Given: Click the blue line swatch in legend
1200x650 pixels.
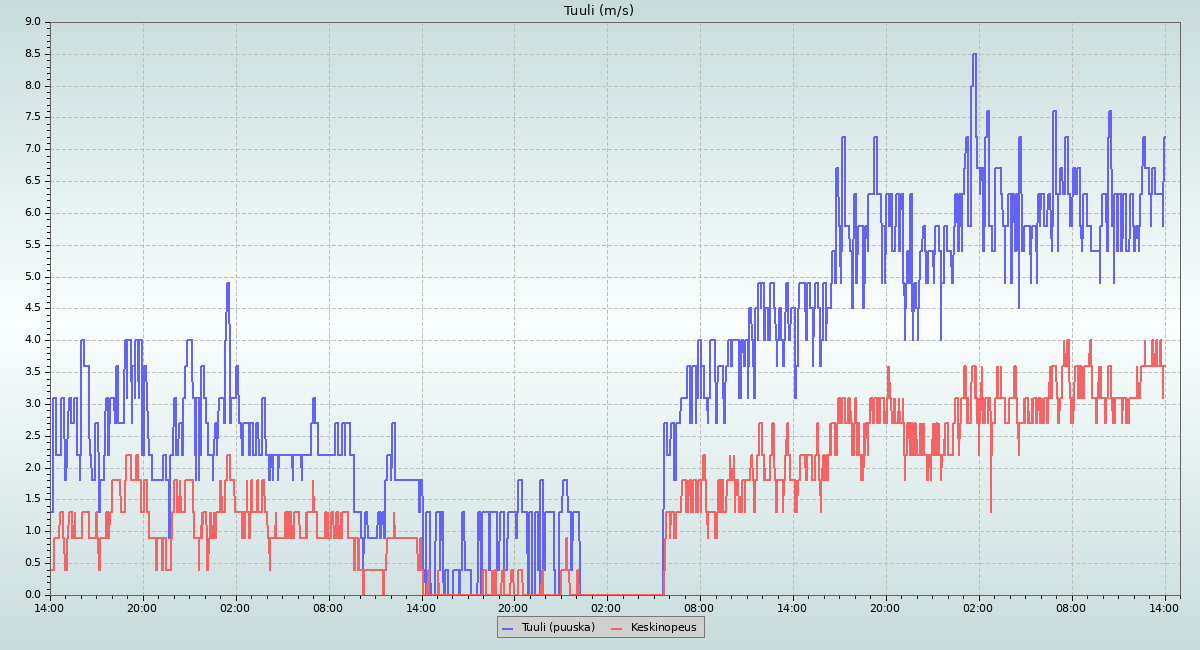Looking at the screenshot, I should coord(507,628).
